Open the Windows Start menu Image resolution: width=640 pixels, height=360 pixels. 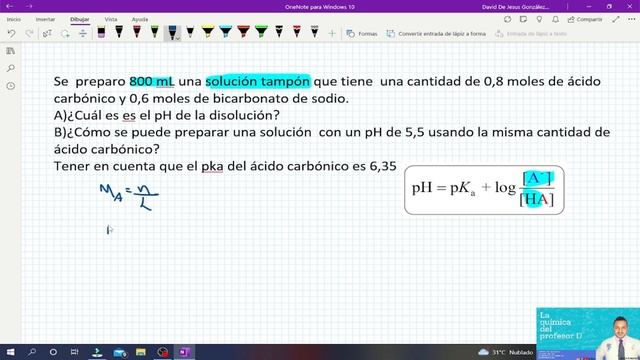[11, 352]
